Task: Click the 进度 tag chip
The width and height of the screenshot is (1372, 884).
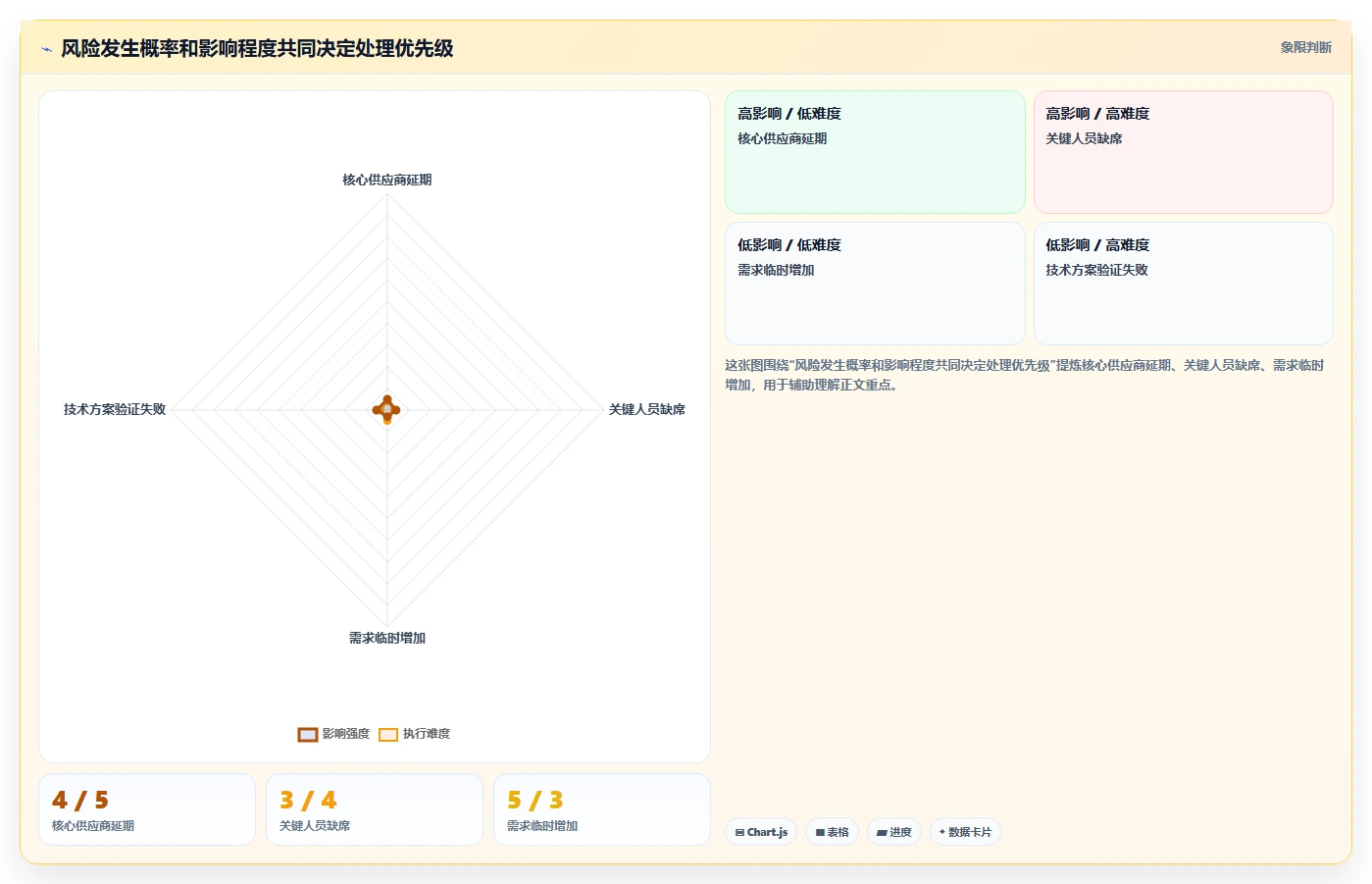Action: click(x=894, y=832)
